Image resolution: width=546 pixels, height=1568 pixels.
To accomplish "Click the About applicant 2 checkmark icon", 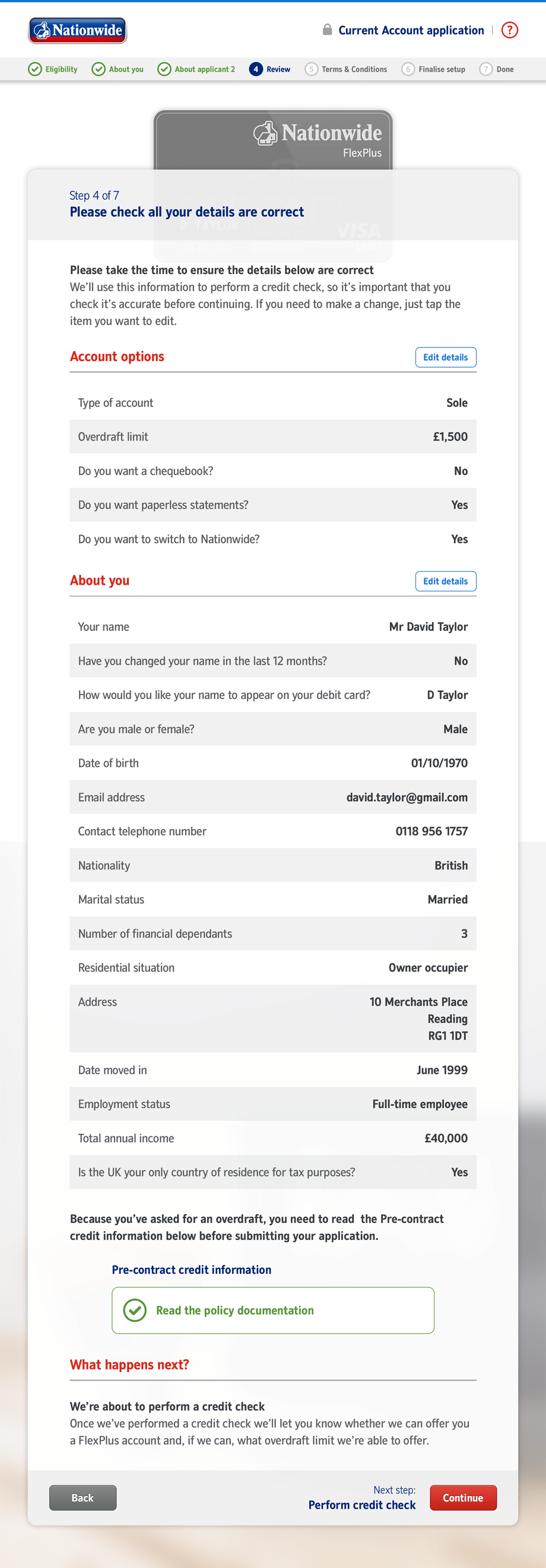I will [164, 69].
